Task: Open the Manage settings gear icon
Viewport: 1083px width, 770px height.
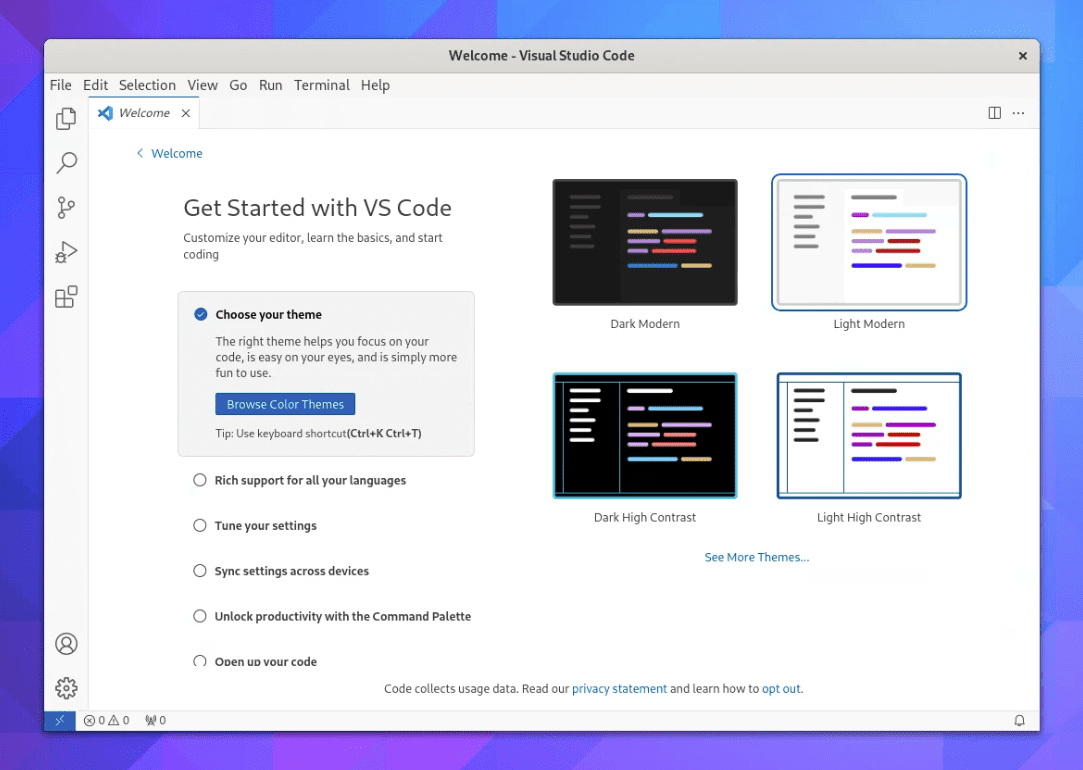Action: tap(65, 688)
